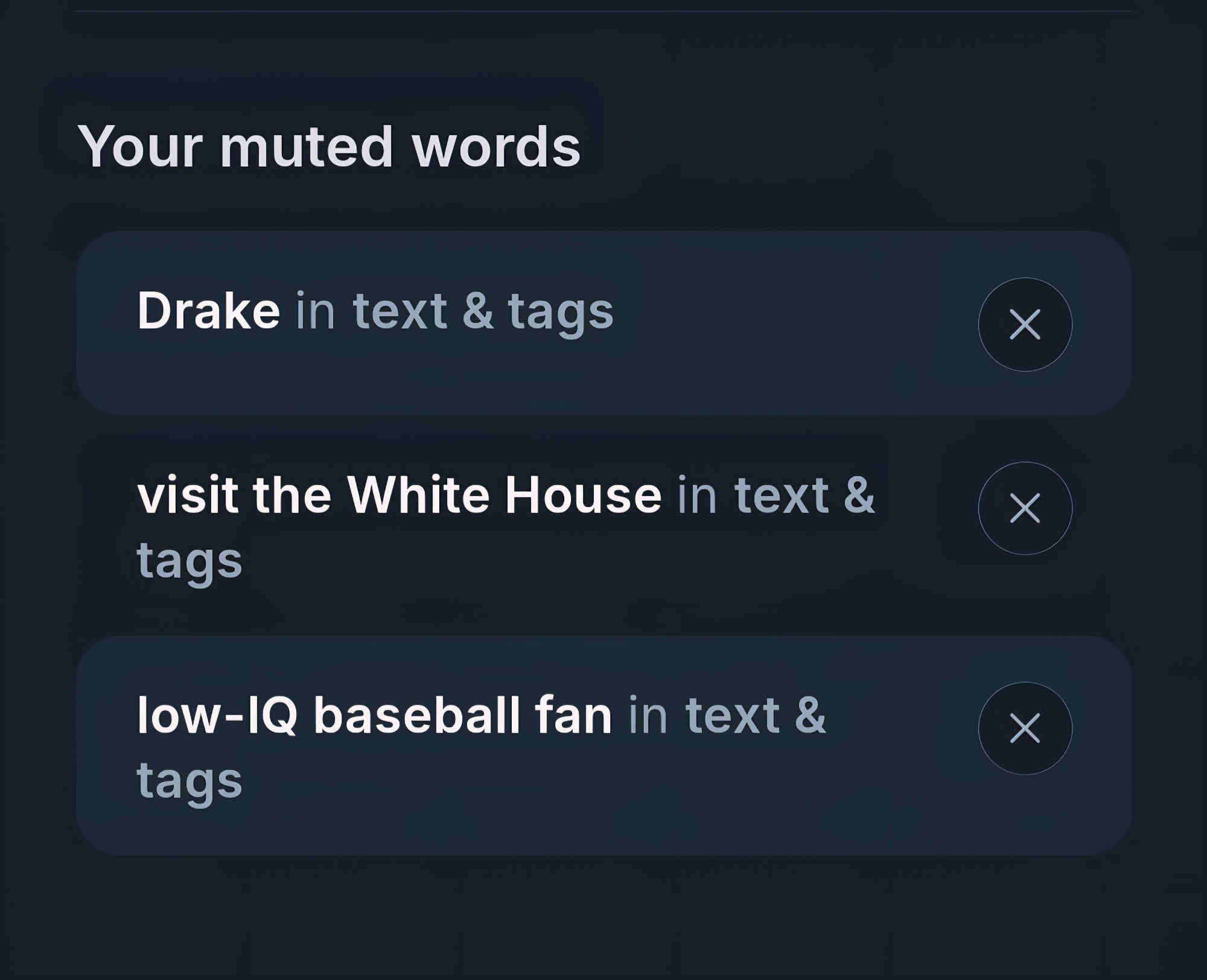Remove the muted word Drake
Viewport: 1207px width, 980px height.
[1025, 325]
